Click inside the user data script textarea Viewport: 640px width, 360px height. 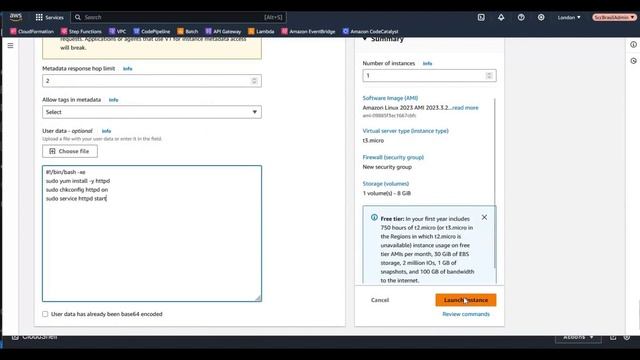[152, 233]
